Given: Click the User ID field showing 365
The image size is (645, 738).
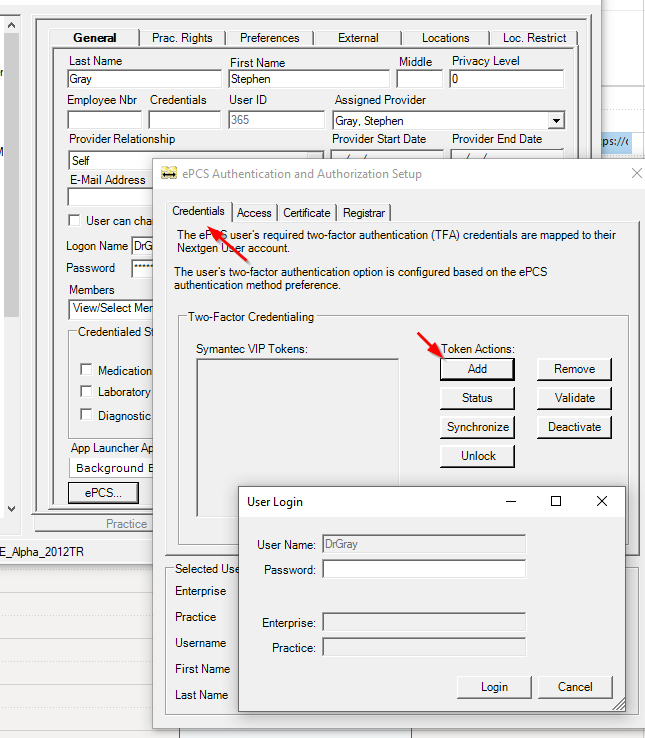Looking at the screenshot, I should click(277, 120).
